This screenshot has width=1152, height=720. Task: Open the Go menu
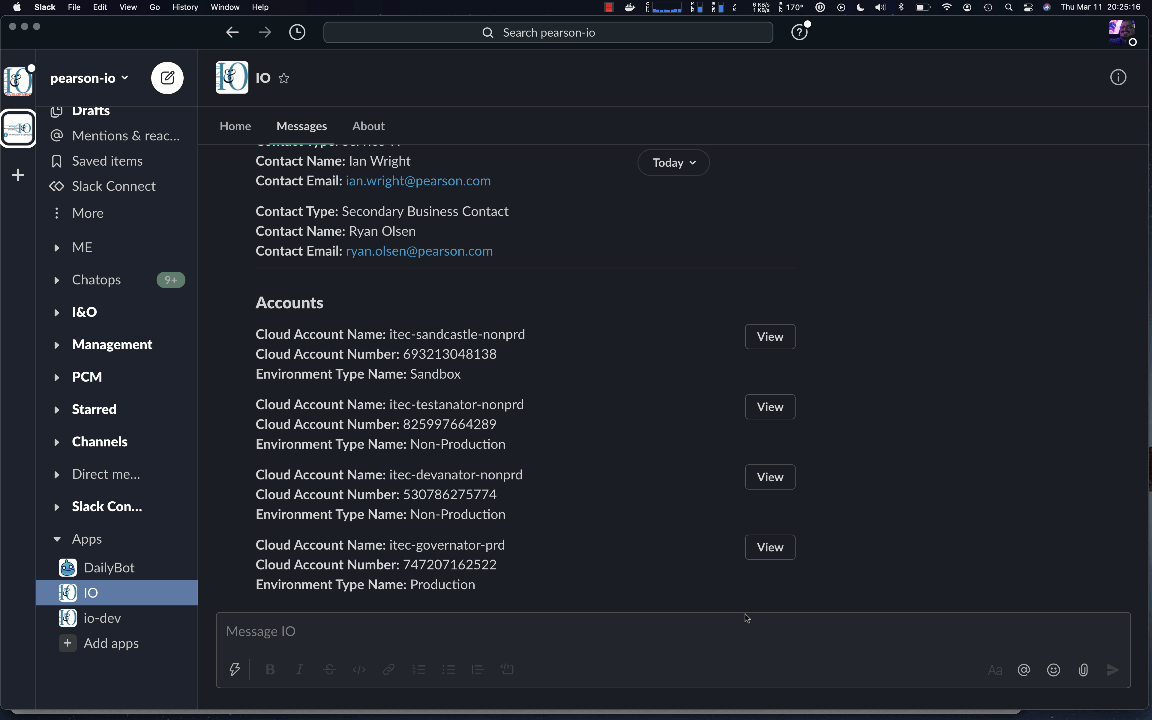pyautogui.click(x=154, y=7)
